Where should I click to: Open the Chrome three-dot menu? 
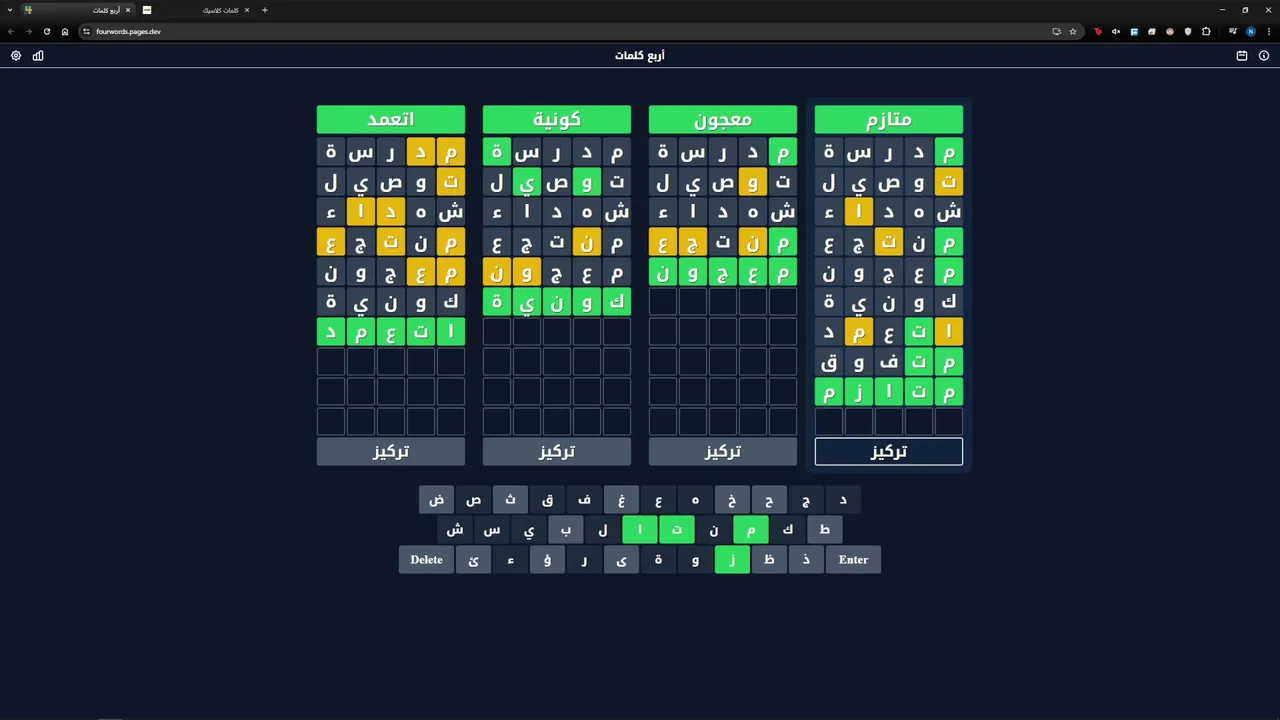[x=1269, y=31]
